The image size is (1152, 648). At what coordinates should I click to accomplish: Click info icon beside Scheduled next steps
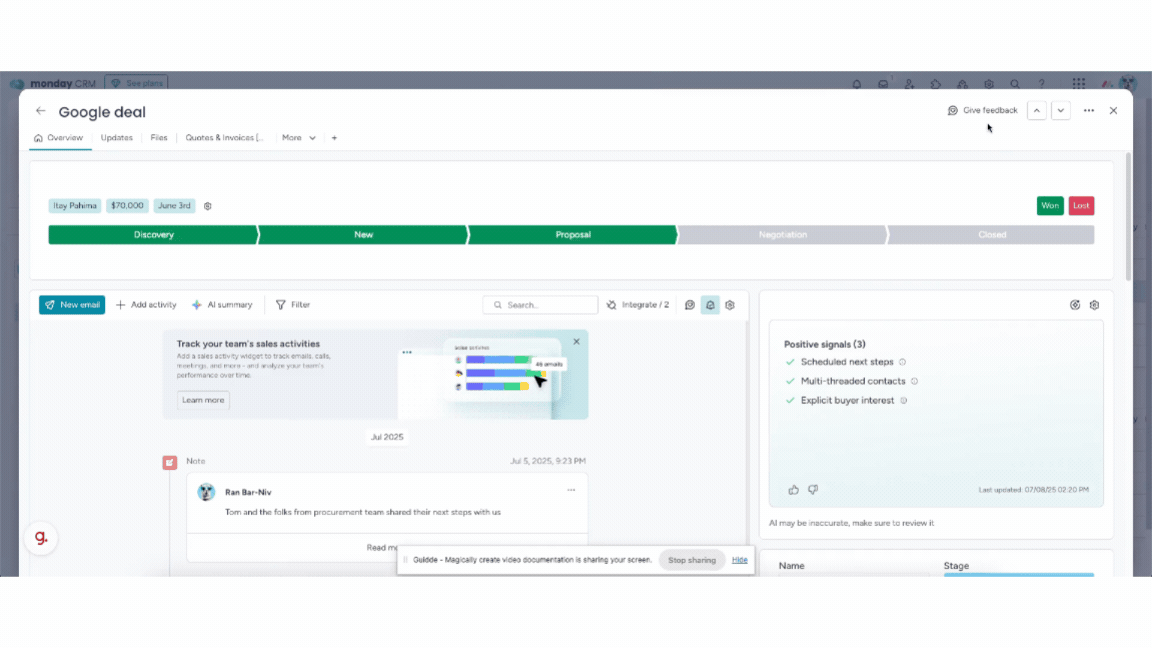click(903, 362)
